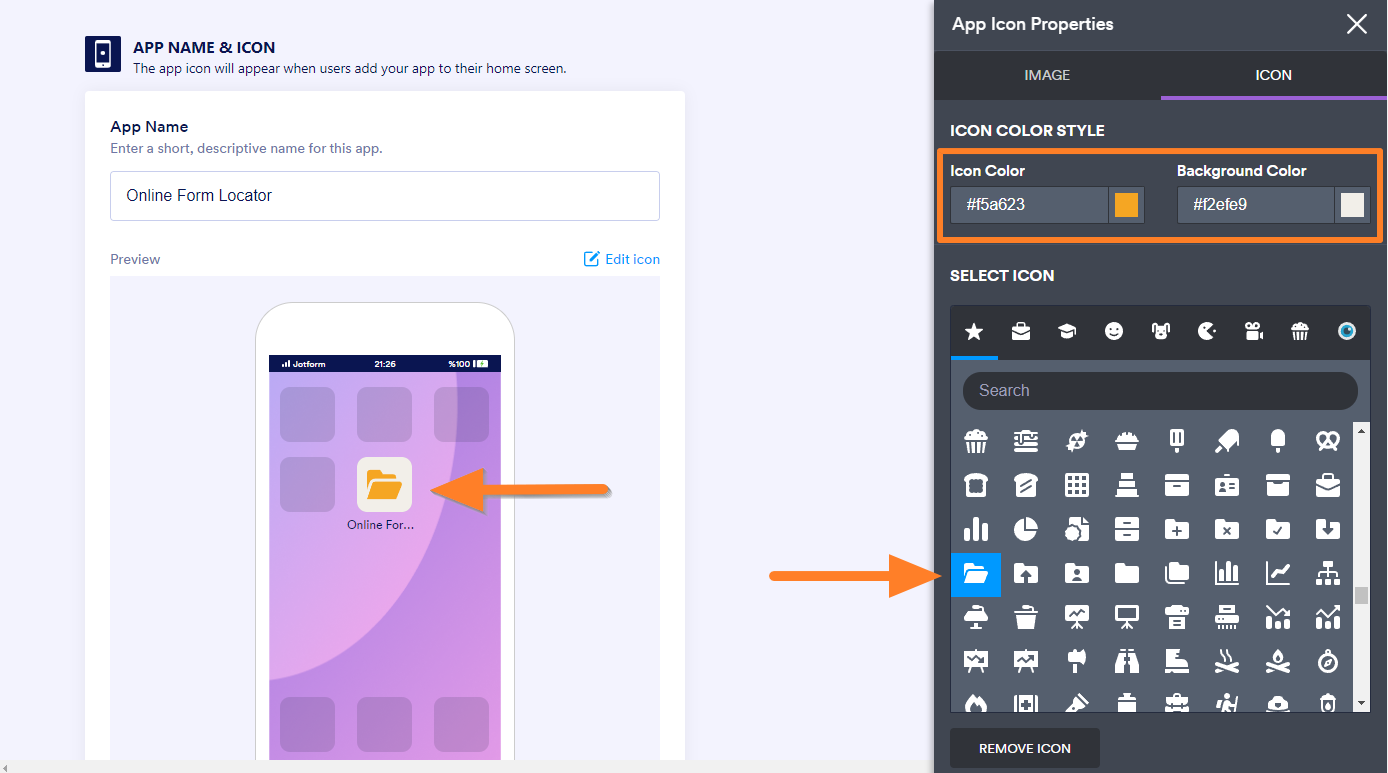Pick the line chart icon
1388x773 pixels.
(1278, 573)
